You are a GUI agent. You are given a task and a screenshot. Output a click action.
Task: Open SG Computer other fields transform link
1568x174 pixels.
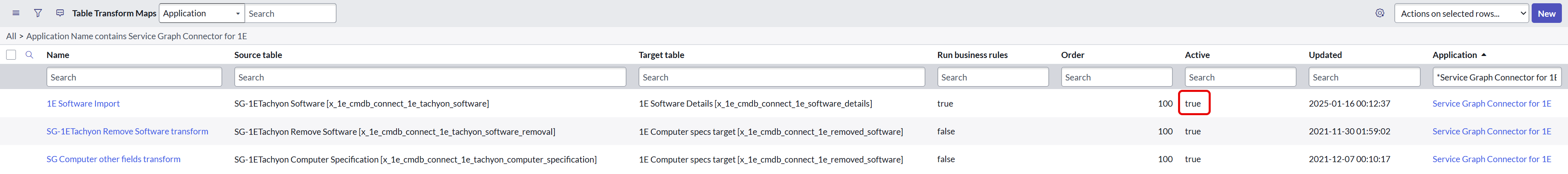coord(113,159)
